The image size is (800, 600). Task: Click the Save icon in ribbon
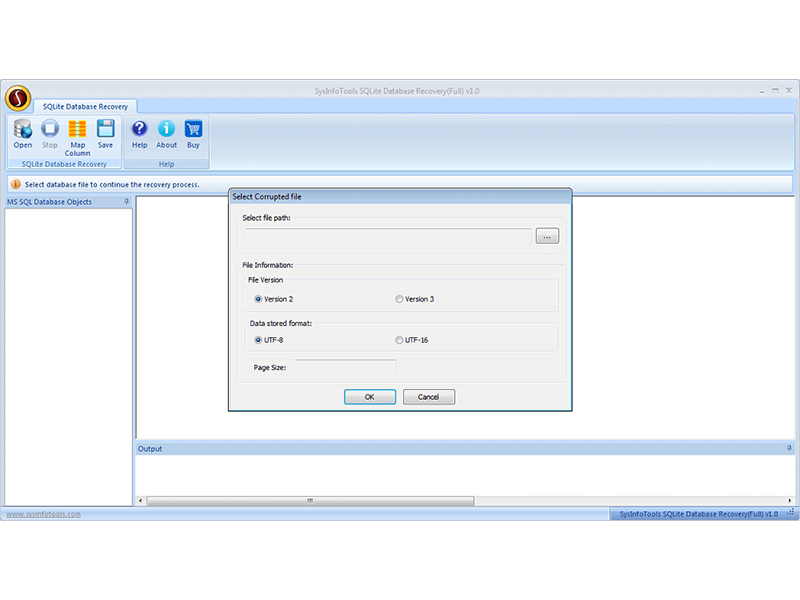click(106, 129)
